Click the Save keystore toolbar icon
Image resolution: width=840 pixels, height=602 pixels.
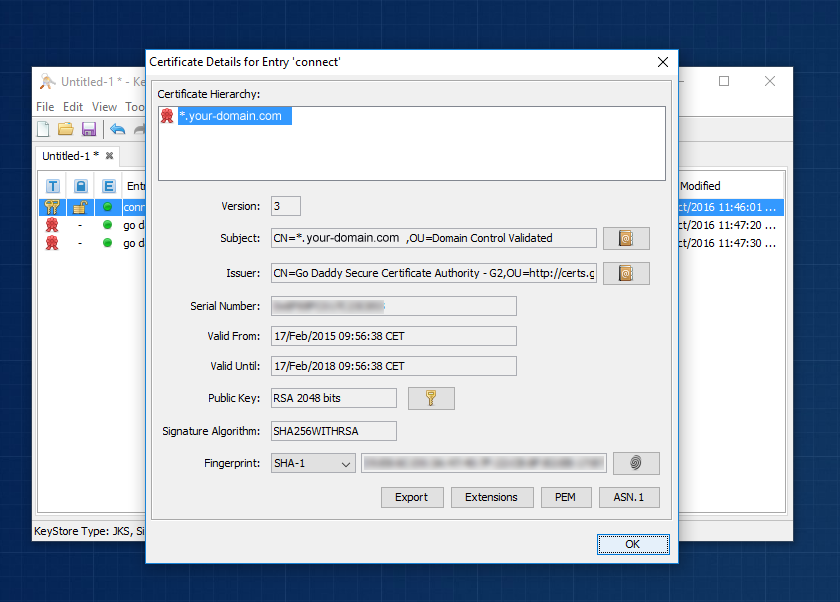pos(89,129)
